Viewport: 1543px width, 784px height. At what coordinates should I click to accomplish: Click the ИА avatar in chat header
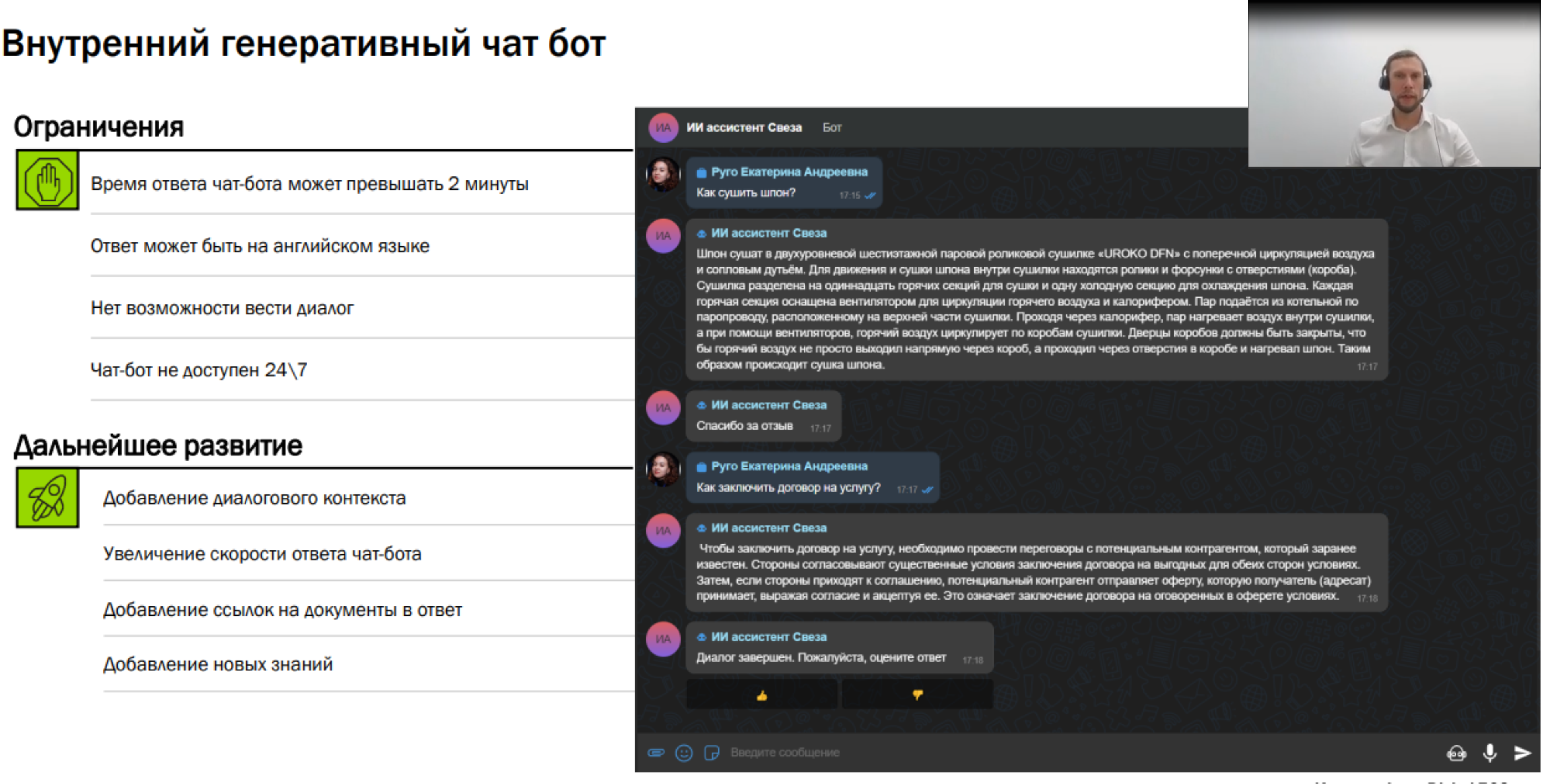coord(663,128)
